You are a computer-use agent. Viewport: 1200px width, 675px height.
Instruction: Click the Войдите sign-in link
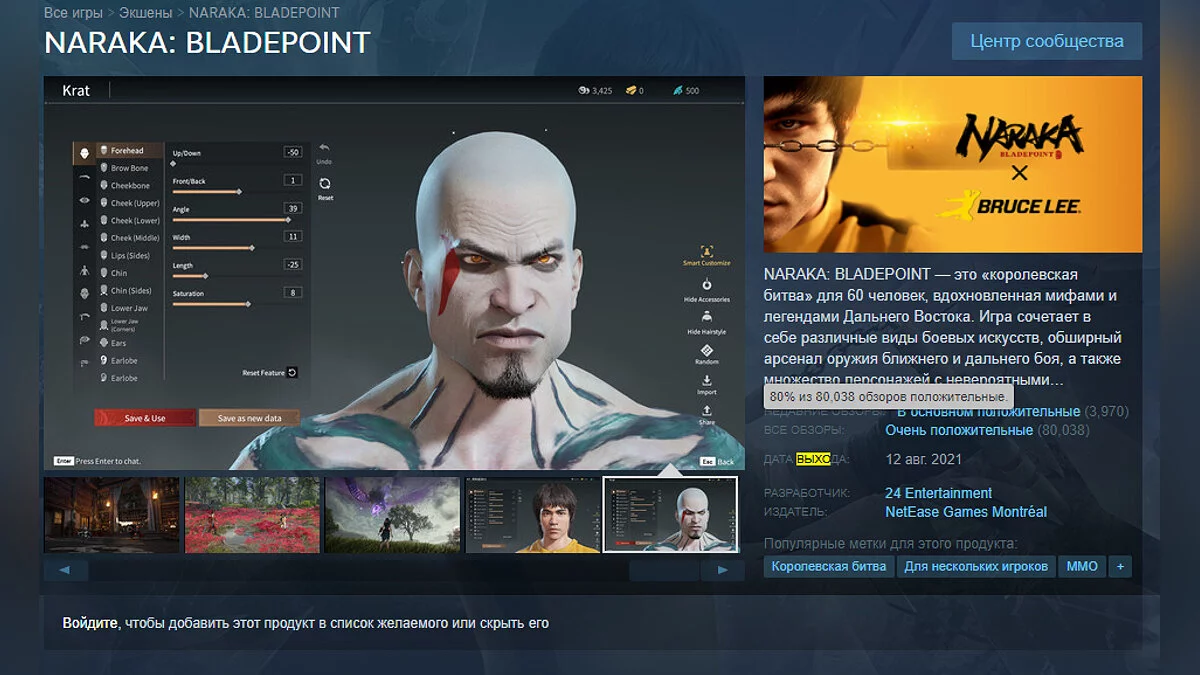tap(89, 623)
